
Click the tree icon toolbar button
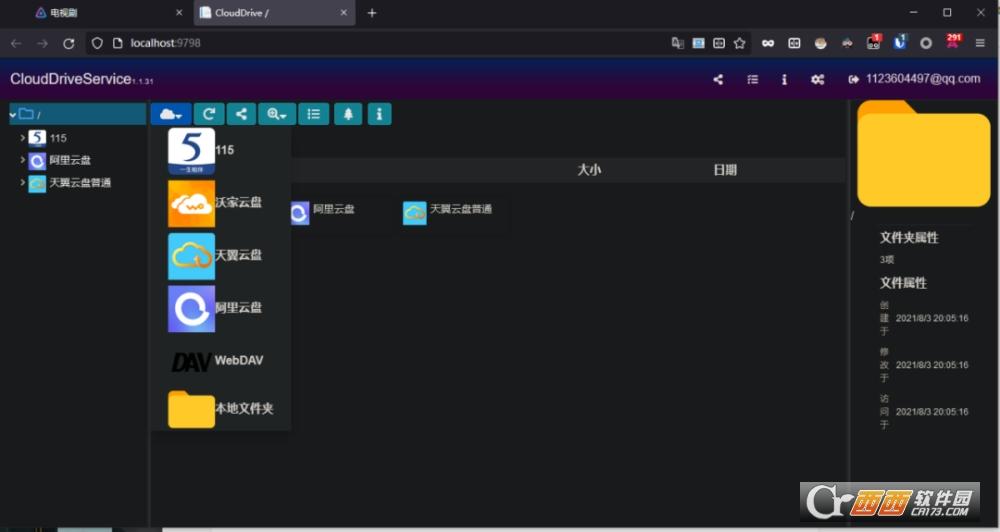coord(348,114)
